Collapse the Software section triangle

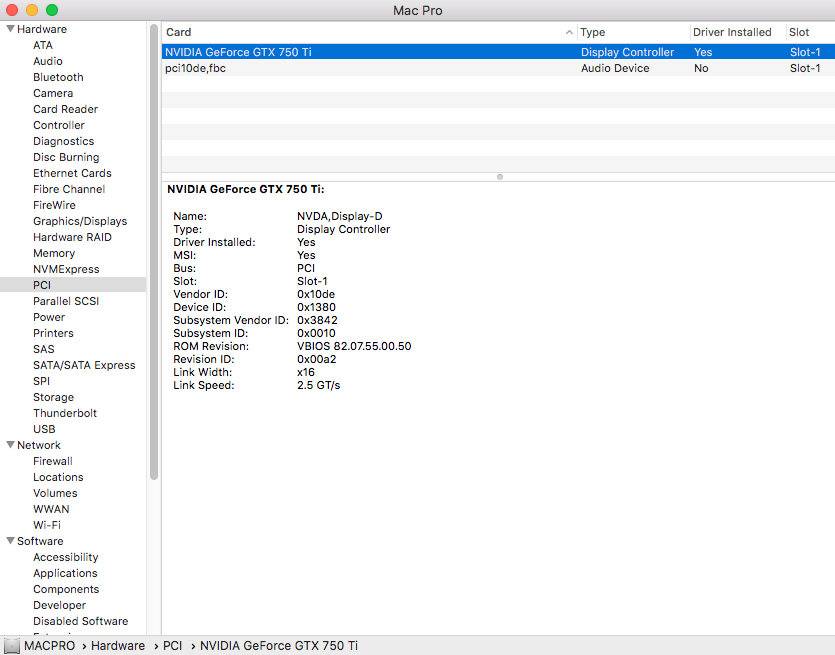click(10, 541)
